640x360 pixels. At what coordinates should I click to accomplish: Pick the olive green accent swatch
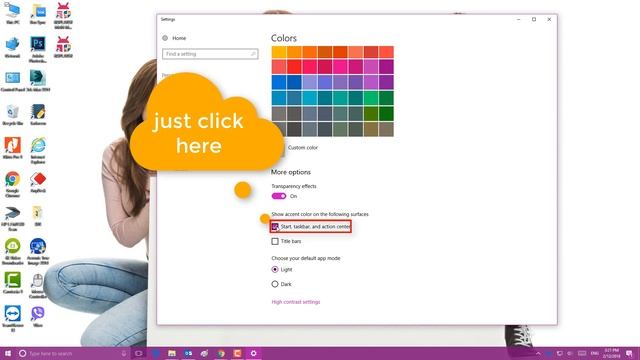371,113
